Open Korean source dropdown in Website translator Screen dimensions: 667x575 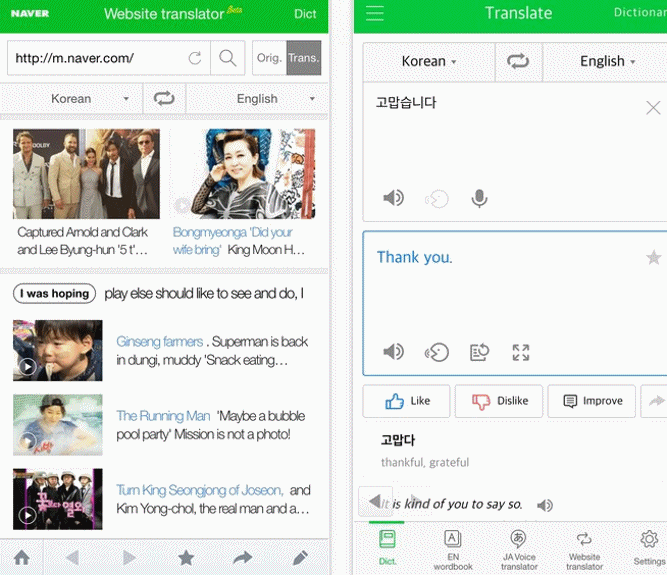click(71, 99)
